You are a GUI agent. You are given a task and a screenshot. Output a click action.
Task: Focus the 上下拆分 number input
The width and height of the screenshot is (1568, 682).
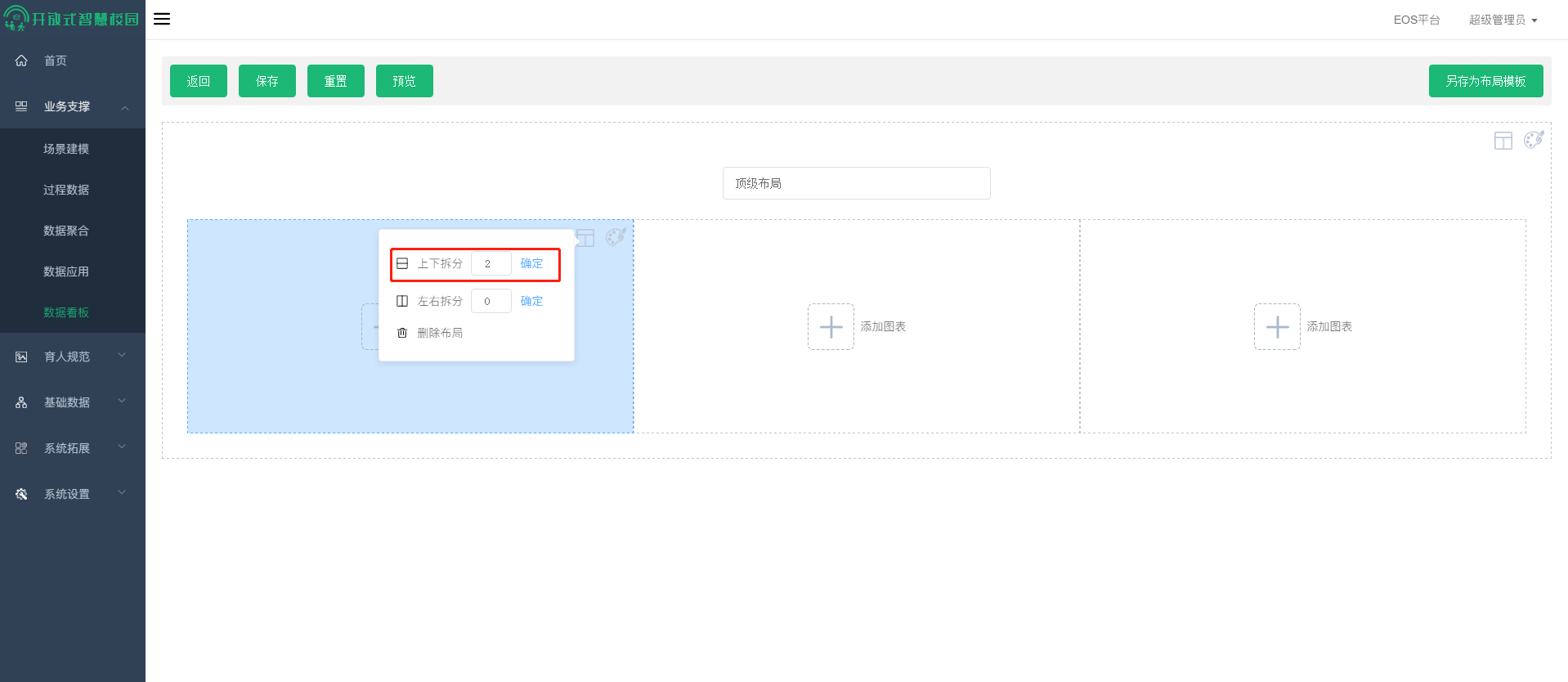pyautogui.click(x=491, y=263)
